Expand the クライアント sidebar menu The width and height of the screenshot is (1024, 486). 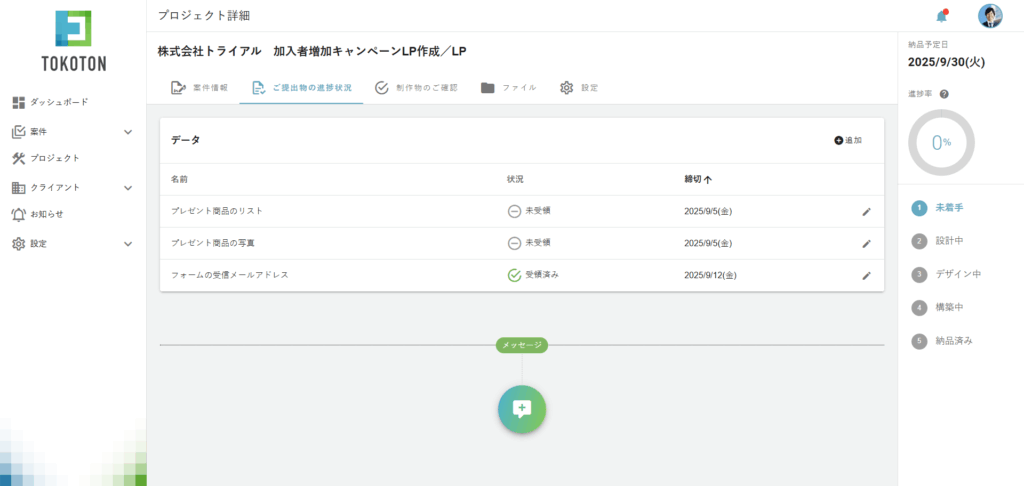[127, 187]
